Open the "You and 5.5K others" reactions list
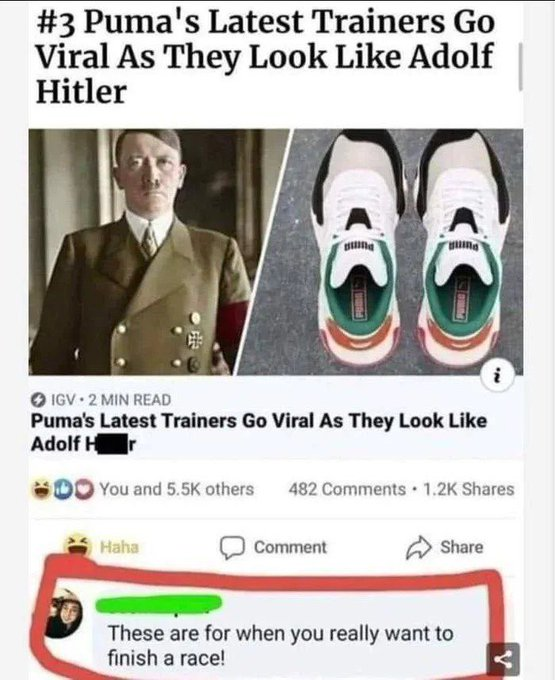Image resolution: width=555 pixels, height=680 pixels. coord(177,489)
